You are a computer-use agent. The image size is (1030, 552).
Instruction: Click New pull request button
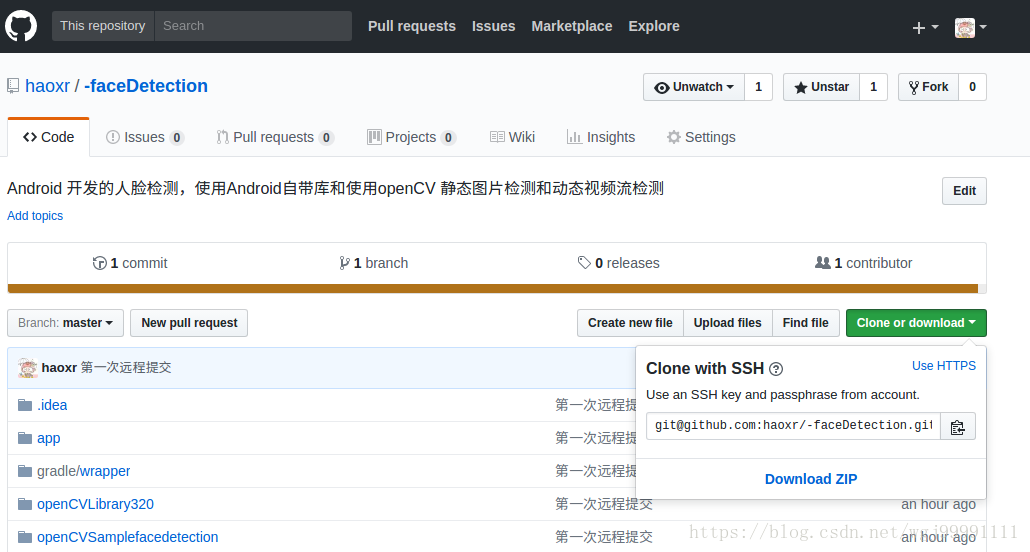coord(189,323)
